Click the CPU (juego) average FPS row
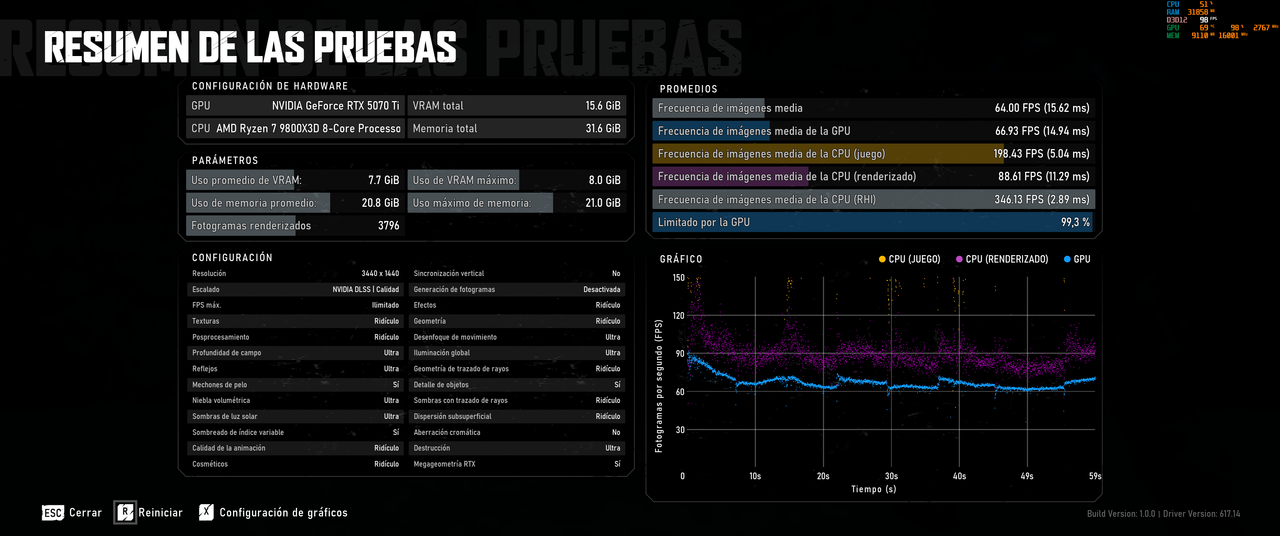1280x536 pixels. 873,154
